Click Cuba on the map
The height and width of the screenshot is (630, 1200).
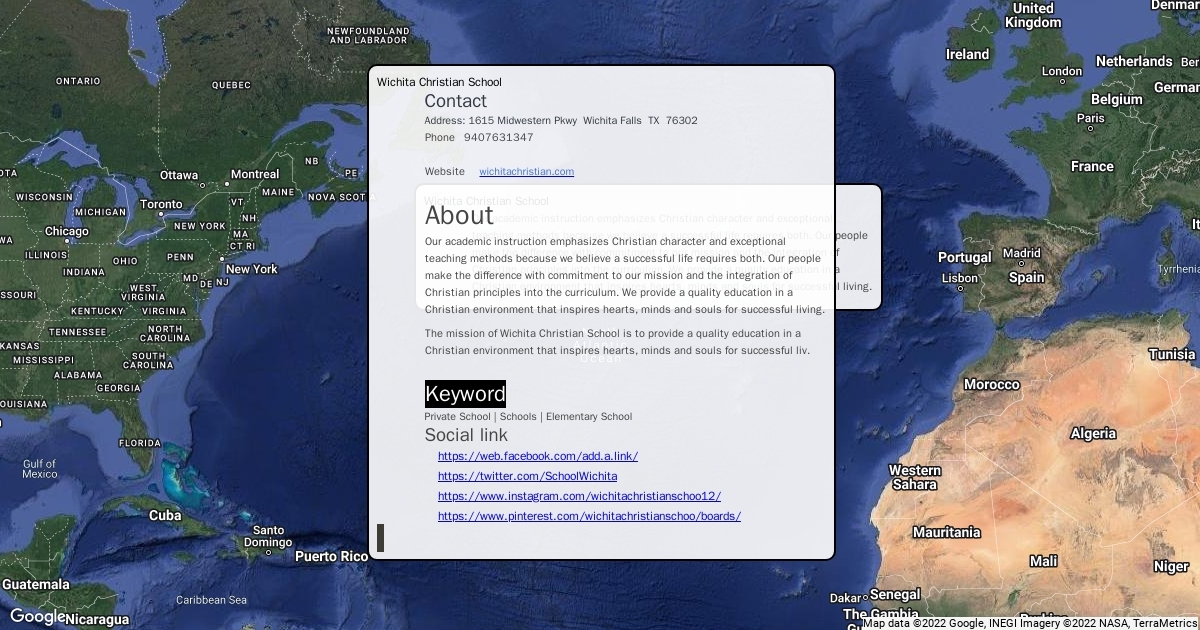click(165, 515)
